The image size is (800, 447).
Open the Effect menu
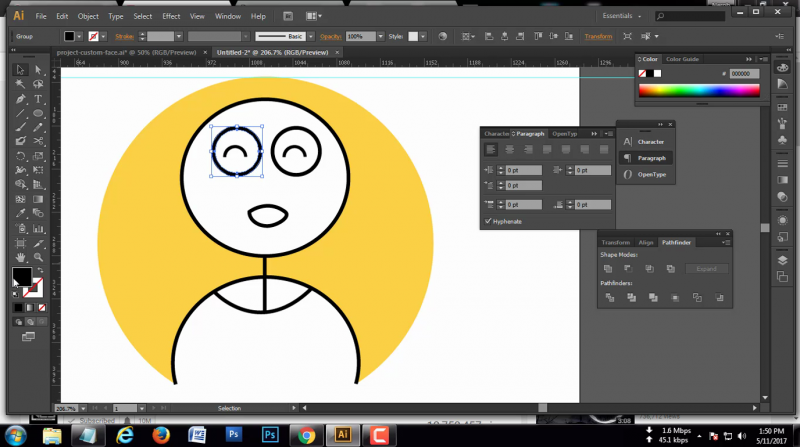(171, 17)
